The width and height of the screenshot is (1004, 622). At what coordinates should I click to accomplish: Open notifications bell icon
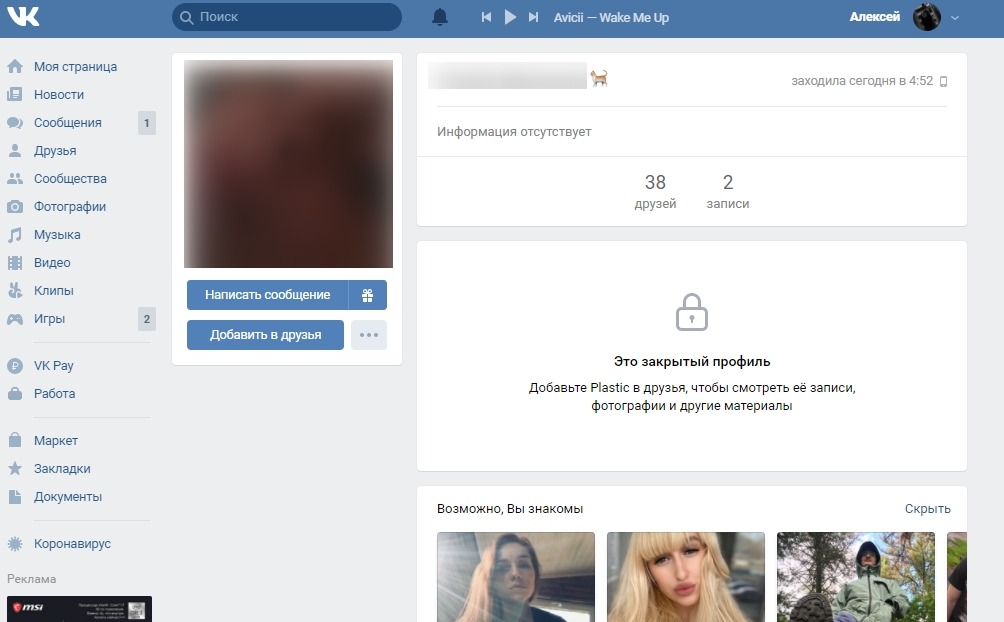(x=440, y=17)
